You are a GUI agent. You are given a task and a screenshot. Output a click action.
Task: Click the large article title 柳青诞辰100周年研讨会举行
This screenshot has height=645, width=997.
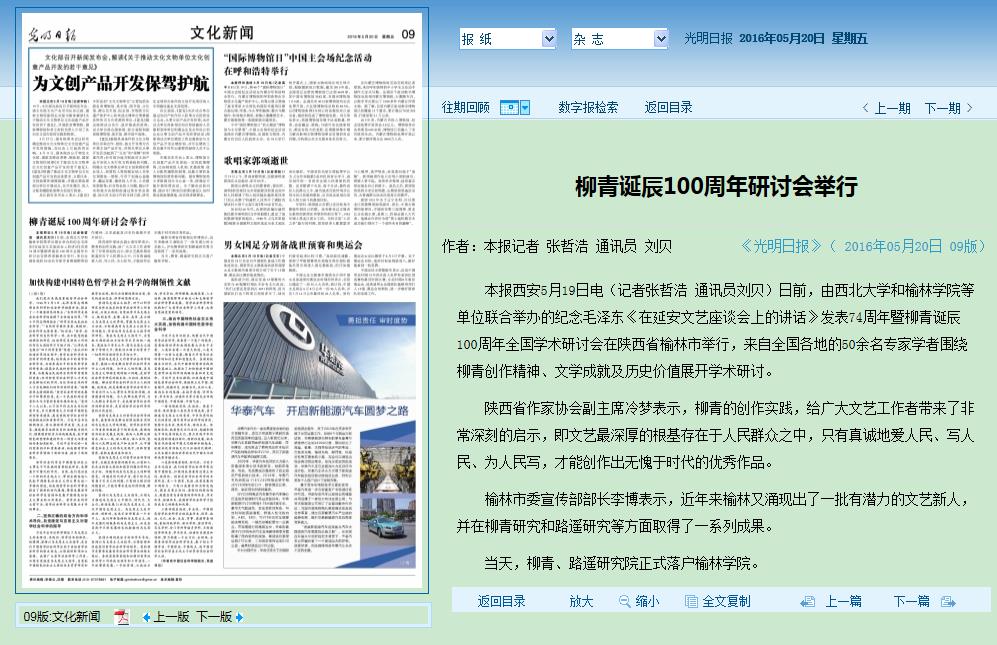(x=716, y=186)
